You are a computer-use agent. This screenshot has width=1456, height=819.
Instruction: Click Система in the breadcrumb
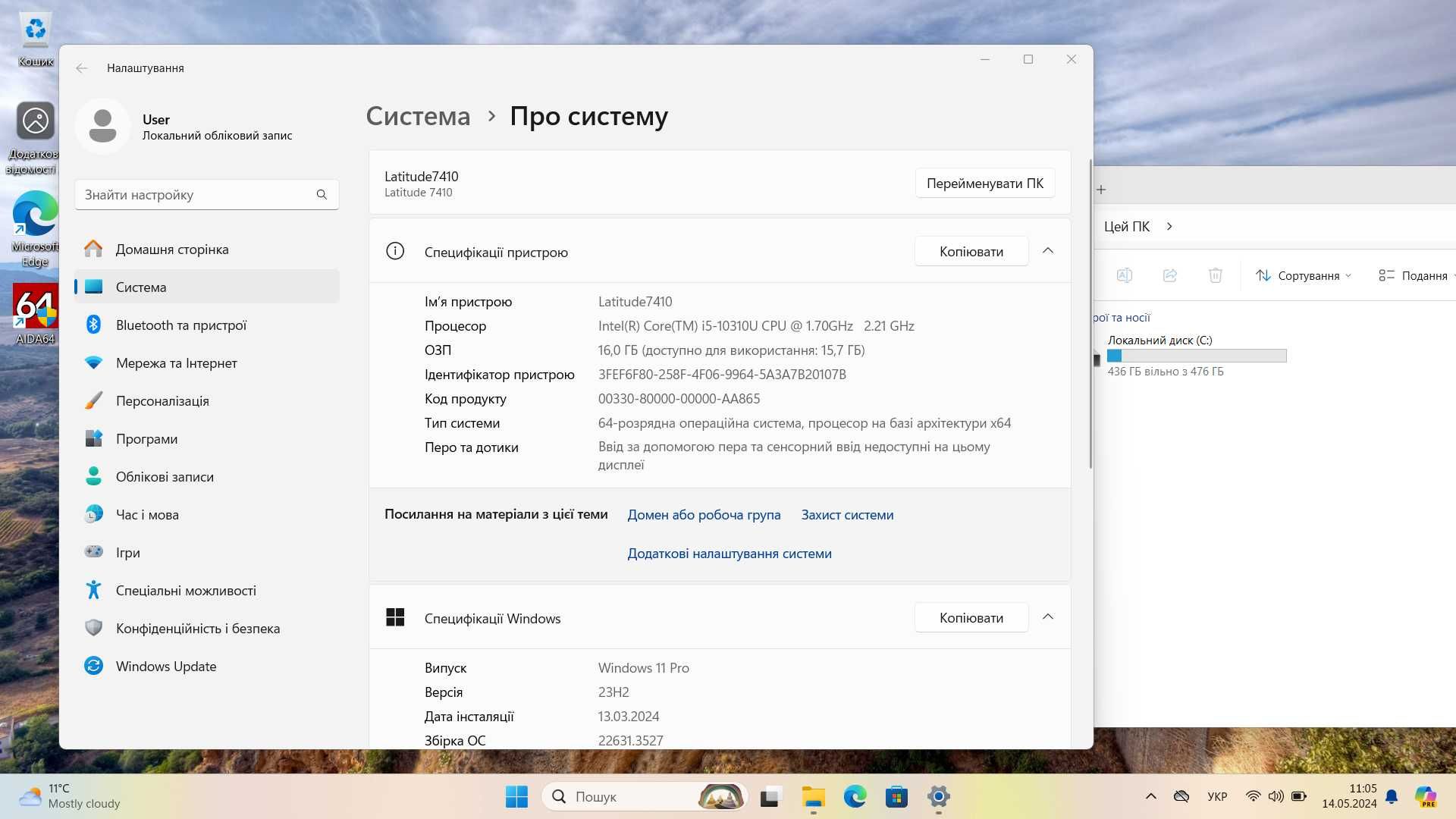(418, 116)
